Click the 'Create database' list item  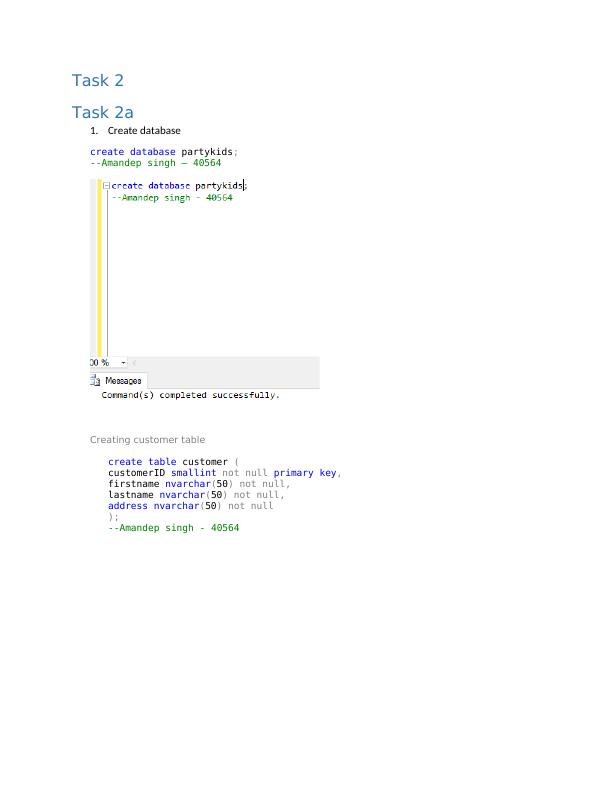pos(144,131)
